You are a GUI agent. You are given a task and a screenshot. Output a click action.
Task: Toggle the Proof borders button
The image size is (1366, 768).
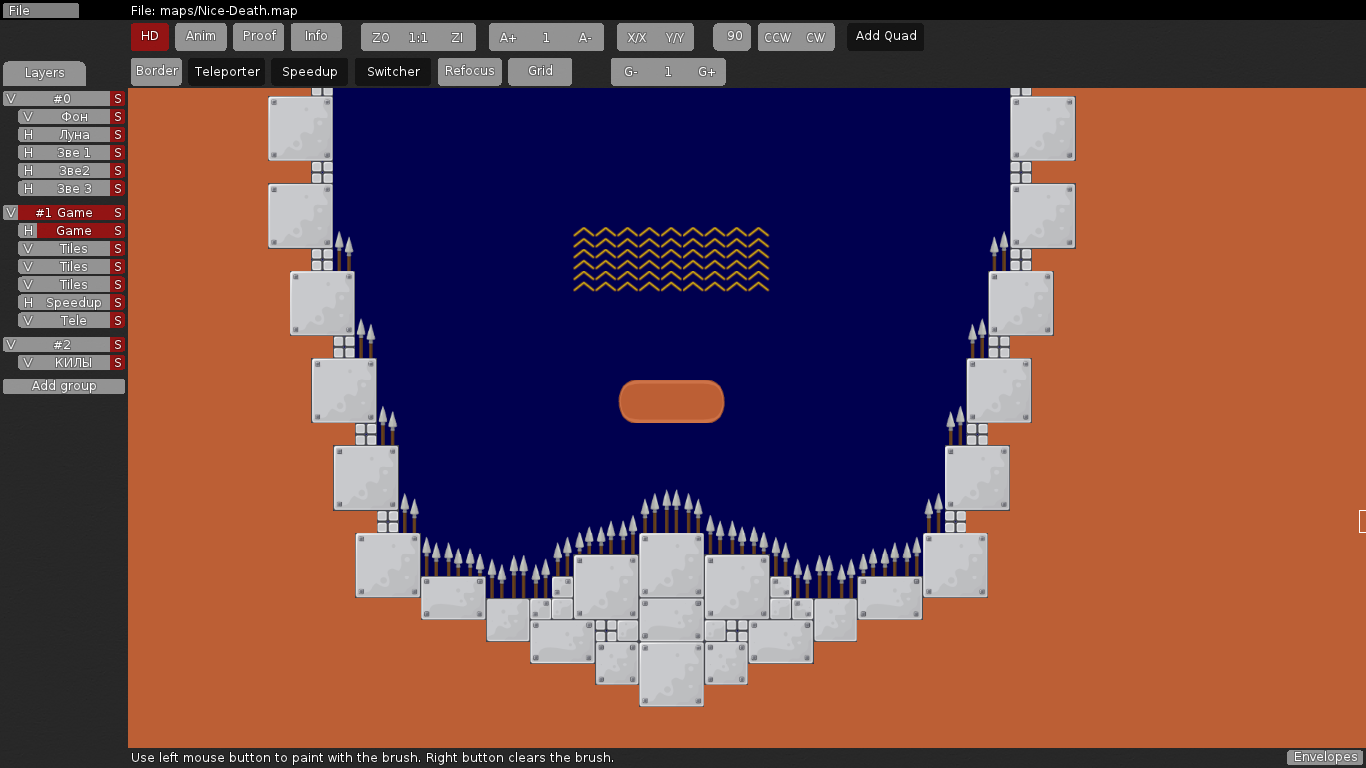point(259,37)
